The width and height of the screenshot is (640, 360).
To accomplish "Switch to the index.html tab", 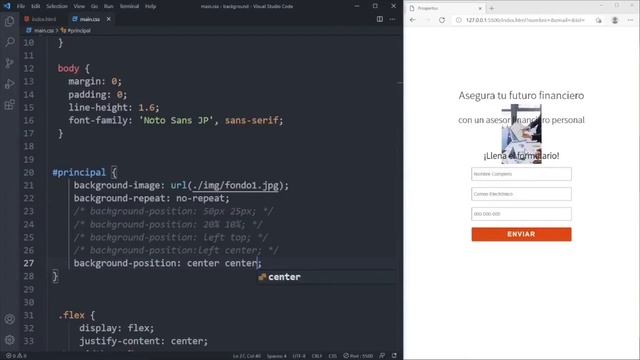I will pos(43,19).
